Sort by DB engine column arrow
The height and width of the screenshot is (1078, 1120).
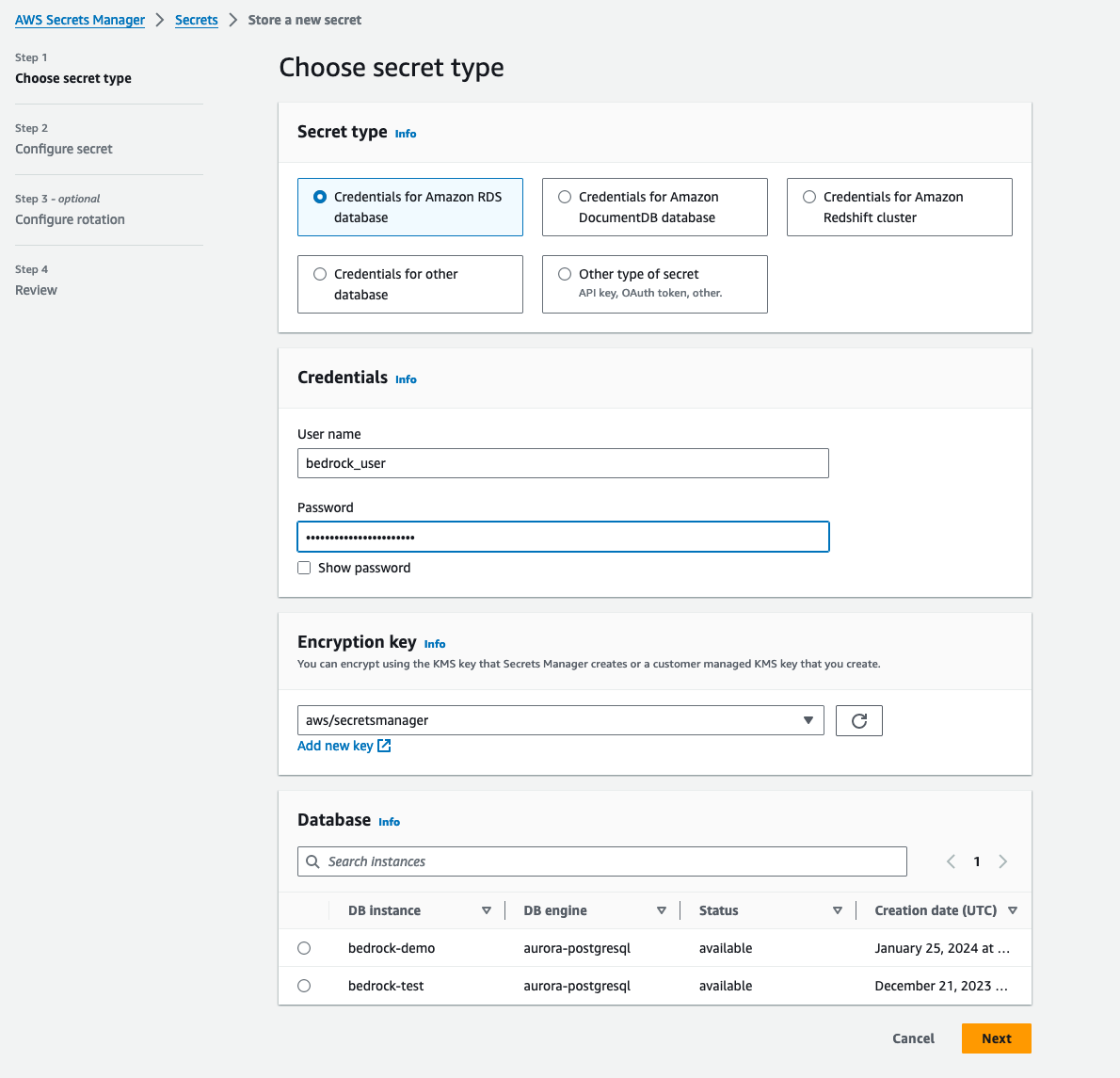[x=662, y=910]
